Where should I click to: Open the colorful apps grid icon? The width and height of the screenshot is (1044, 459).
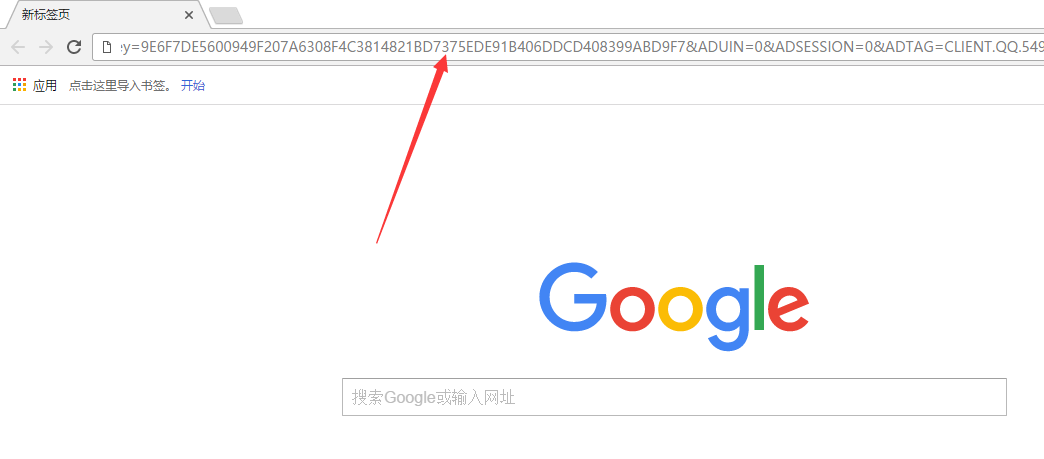click(19, 85)
